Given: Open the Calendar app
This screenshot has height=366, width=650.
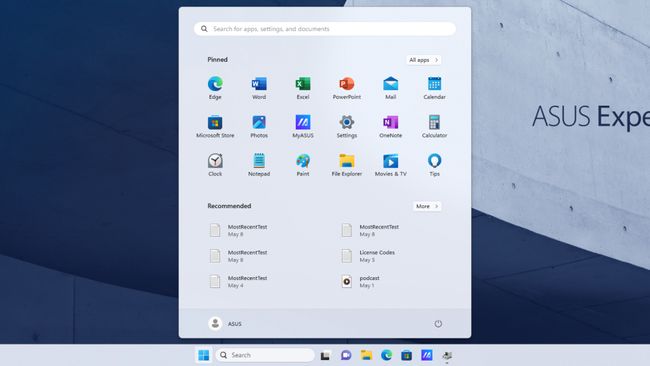Looking at the screenshot, I should [434, 88].
